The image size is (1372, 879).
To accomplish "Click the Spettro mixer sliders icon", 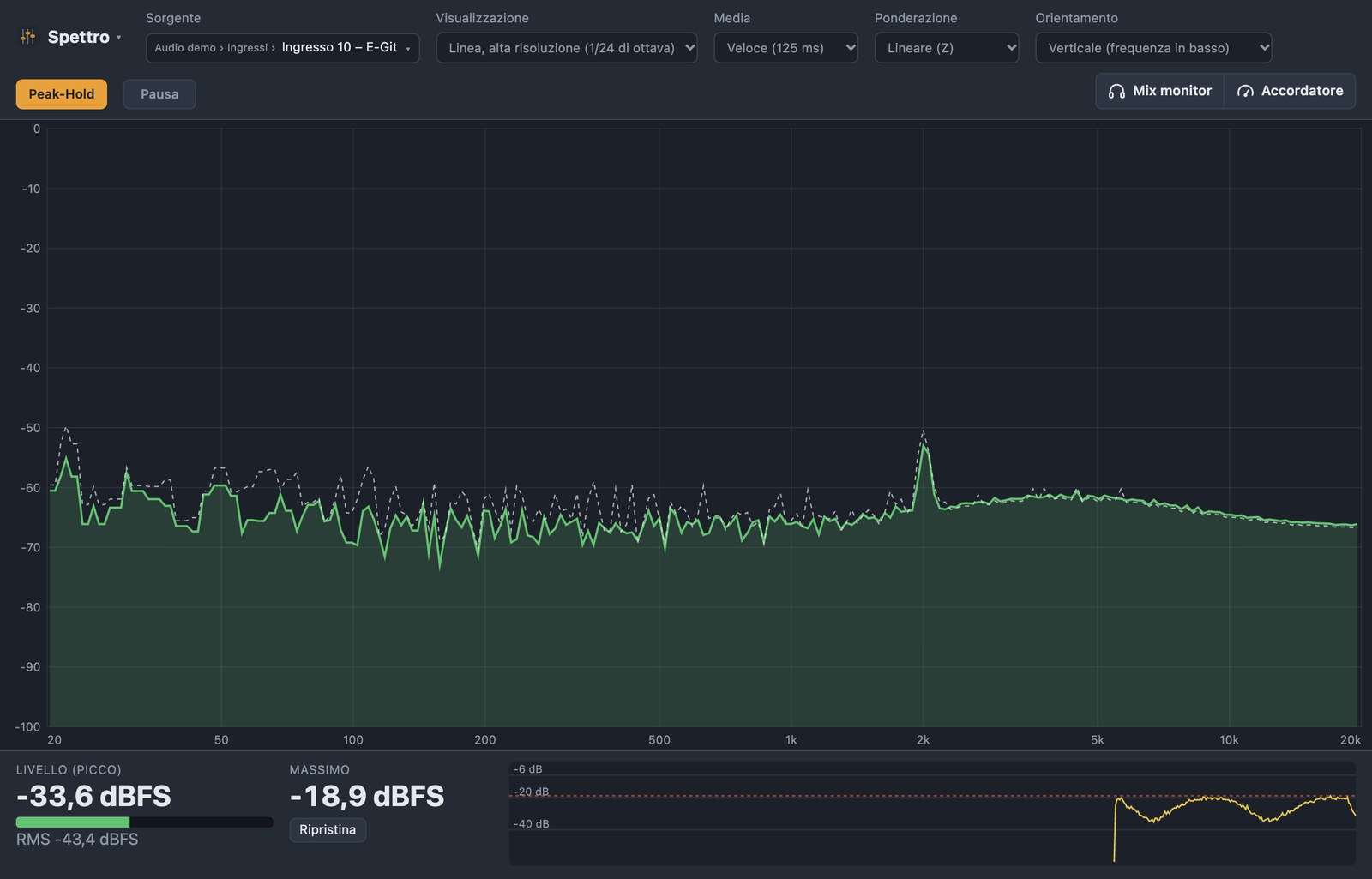I will (x=28, y=37).
